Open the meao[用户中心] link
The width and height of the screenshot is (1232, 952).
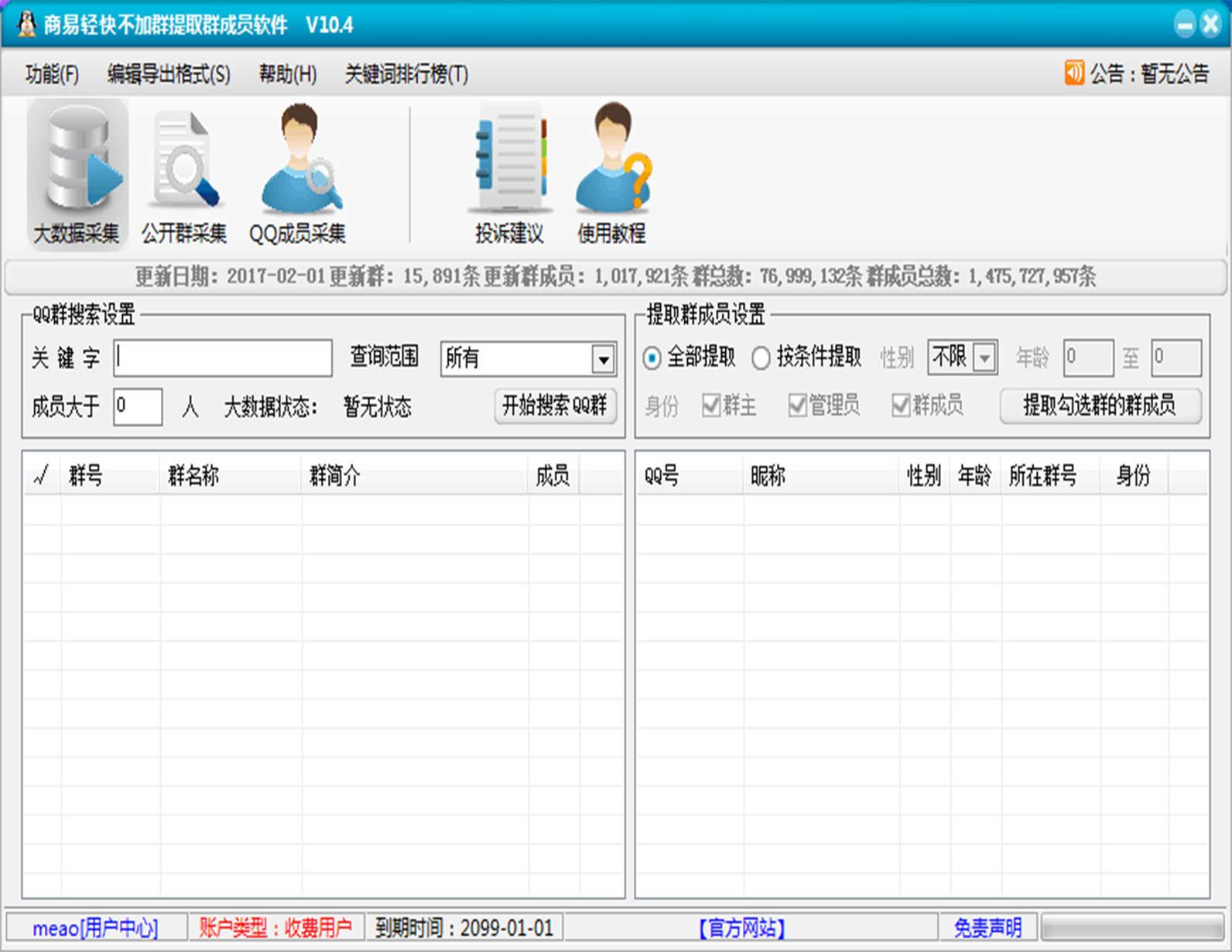[95, 927]
